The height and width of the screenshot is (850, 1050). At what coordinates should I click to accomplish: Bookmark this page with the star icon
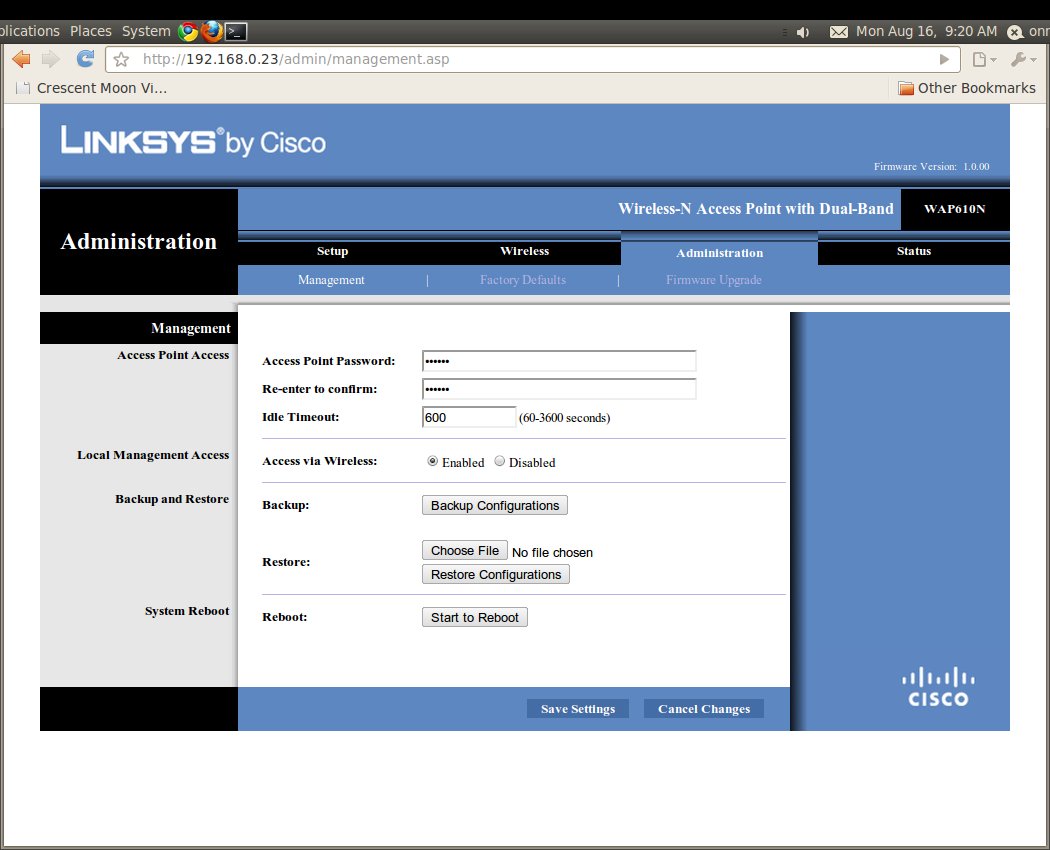(x=122, y=59)
